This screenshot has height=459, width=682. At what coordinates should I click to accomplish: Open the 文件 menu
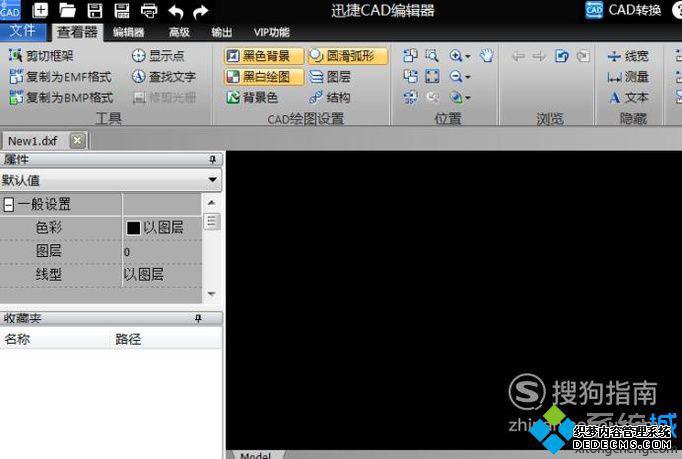23,31
